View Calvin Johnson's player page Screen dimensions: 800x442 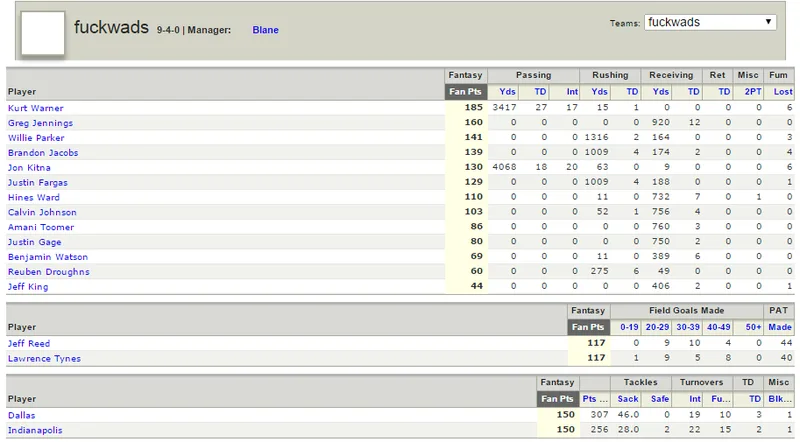42,212
